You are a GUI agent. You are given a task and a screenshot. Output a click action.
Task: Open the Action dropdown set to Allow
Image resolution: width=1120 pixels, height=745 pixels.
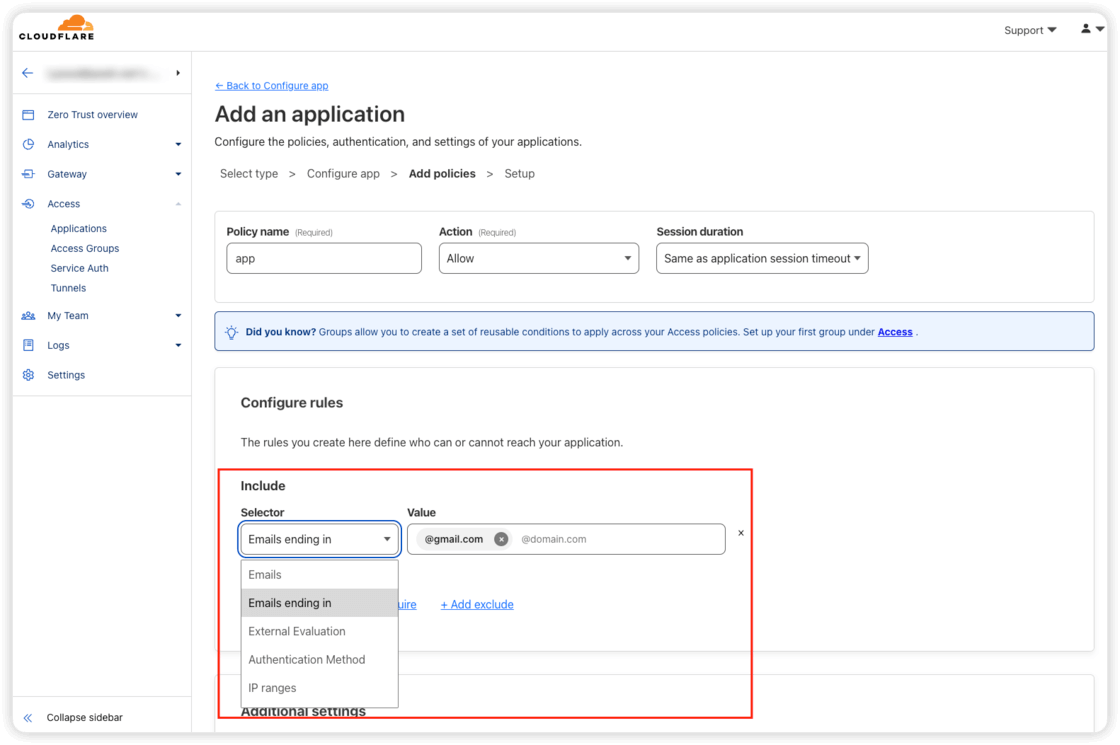point(538,258)
